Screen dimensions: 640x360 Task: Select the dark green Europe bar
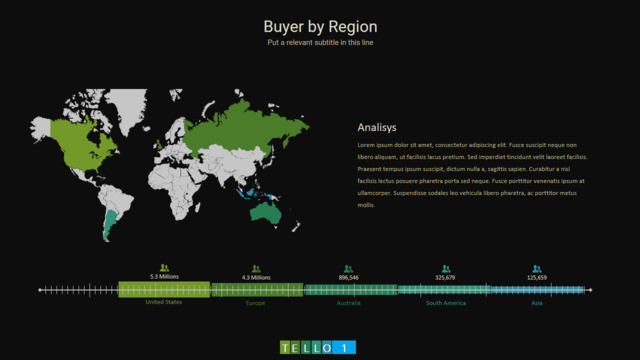[257, 290]
